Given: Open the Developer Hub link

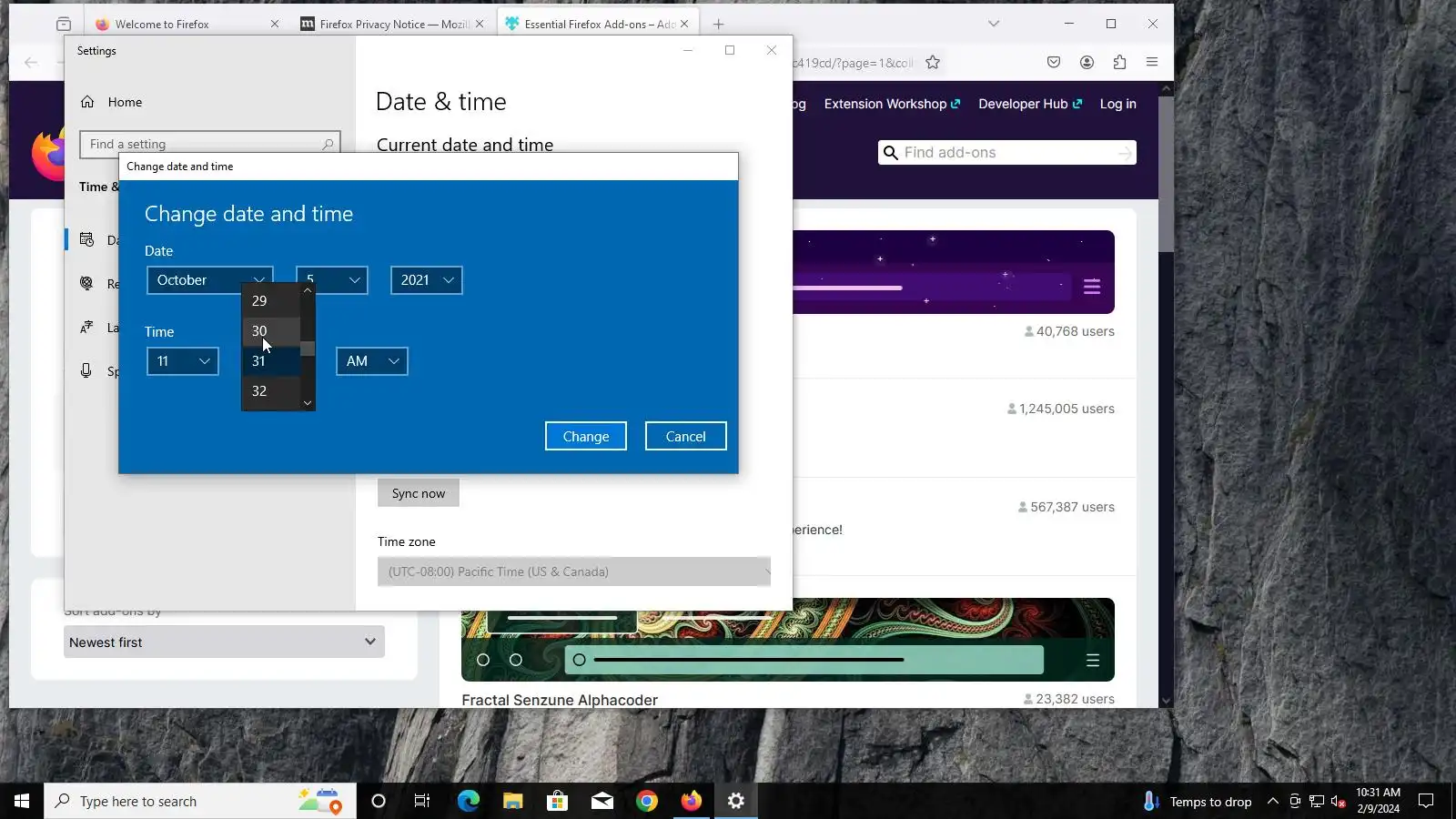Looking at the screenshot, I should (x=1030, y=104).
